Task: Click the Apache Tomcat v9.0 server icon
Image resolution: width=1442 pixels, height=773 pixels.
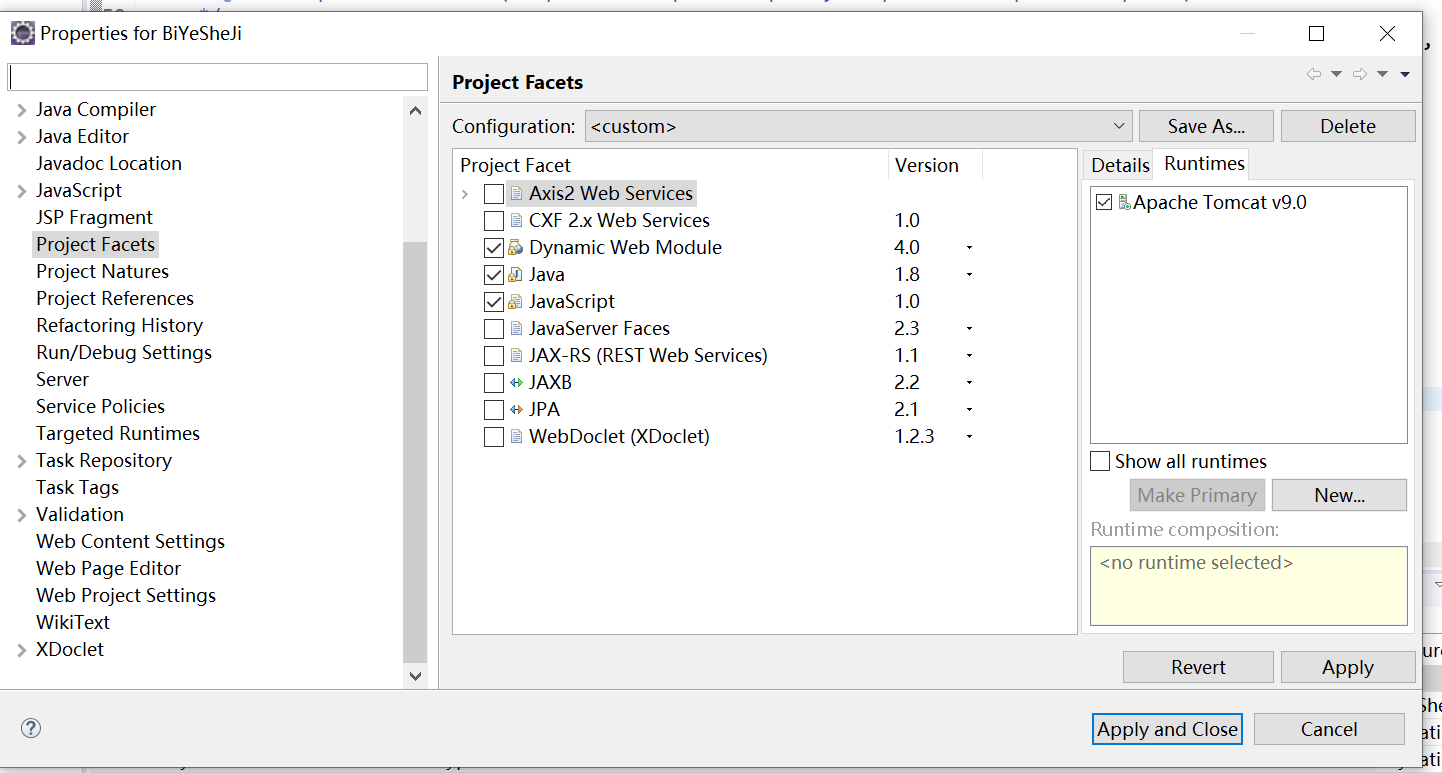Action: (x=1124, y=202)
